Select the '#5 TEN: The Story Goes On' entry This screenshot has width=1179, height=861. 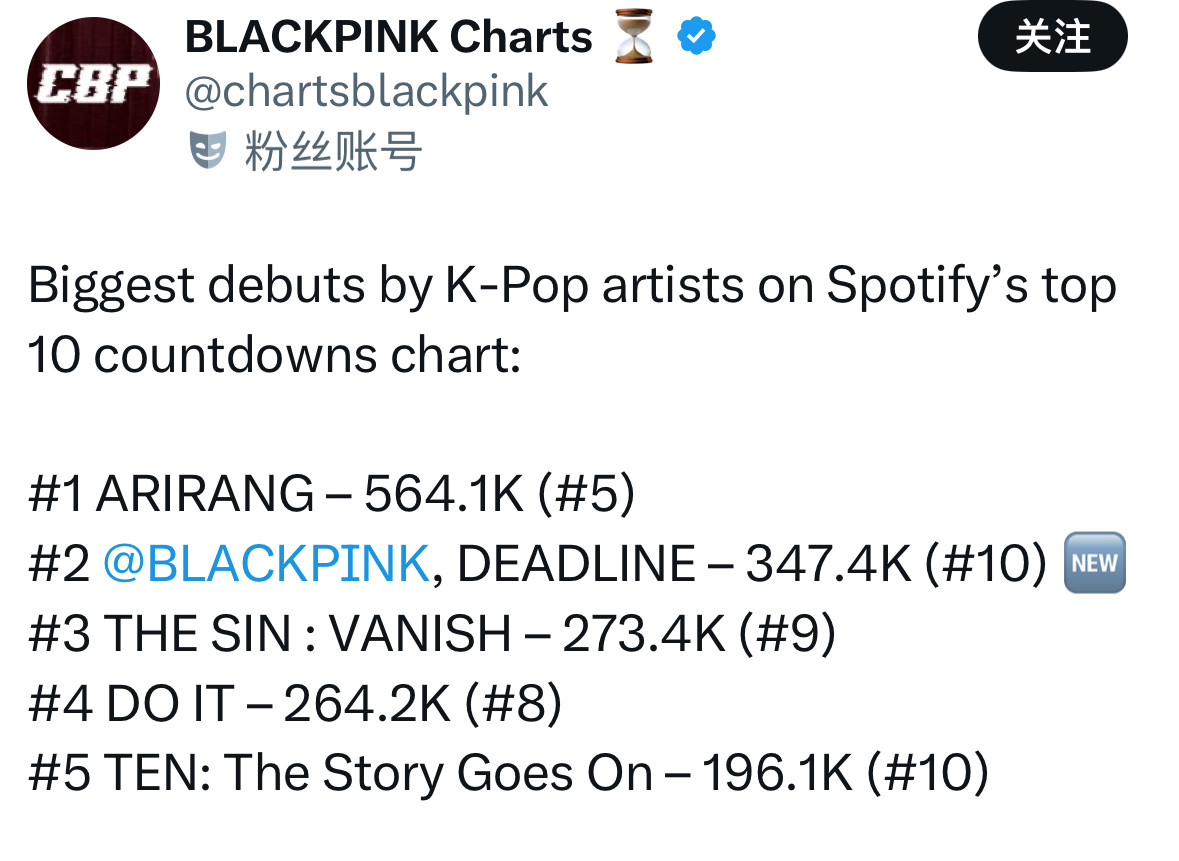(x=340, y=774)
